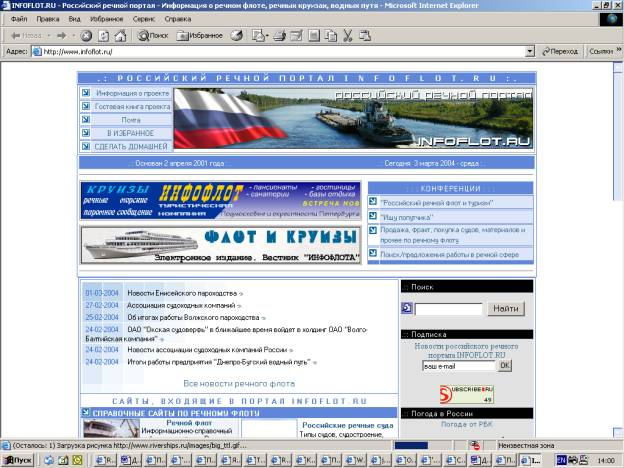Click the Print toolbar icon
The width and height of the screenshot is (624, 468).
pyautogui.click(x=279, y=36)
